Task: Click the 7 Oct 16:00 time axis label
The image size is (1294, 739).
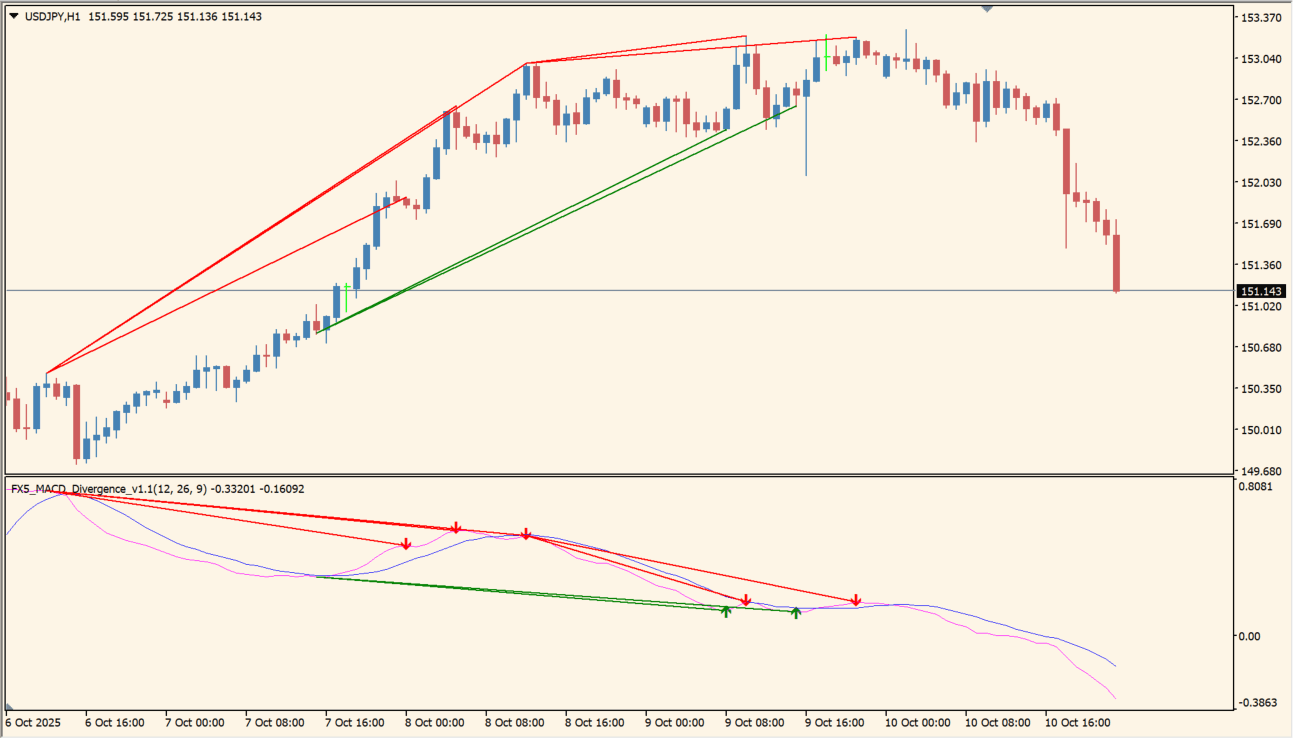Action: (356, 722)
